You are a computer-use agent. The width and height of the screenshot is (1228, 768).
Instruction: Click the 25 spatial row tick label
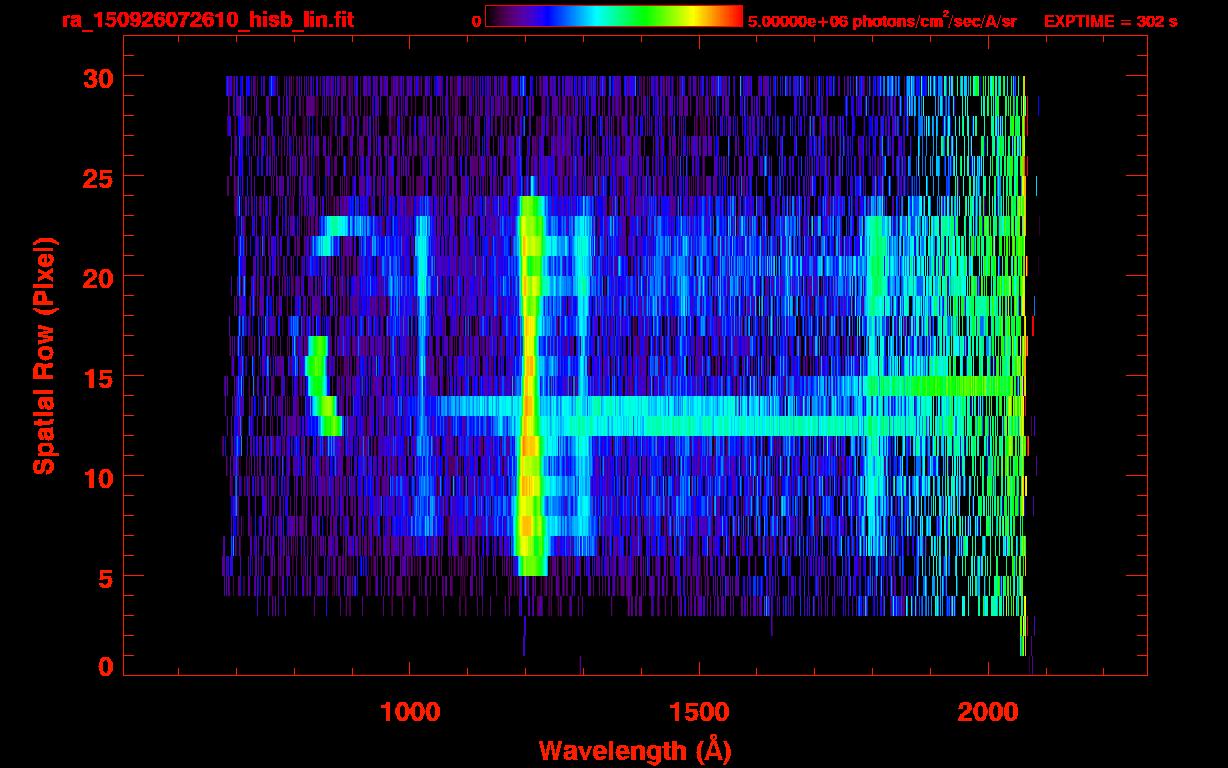[x=98, y=177]
